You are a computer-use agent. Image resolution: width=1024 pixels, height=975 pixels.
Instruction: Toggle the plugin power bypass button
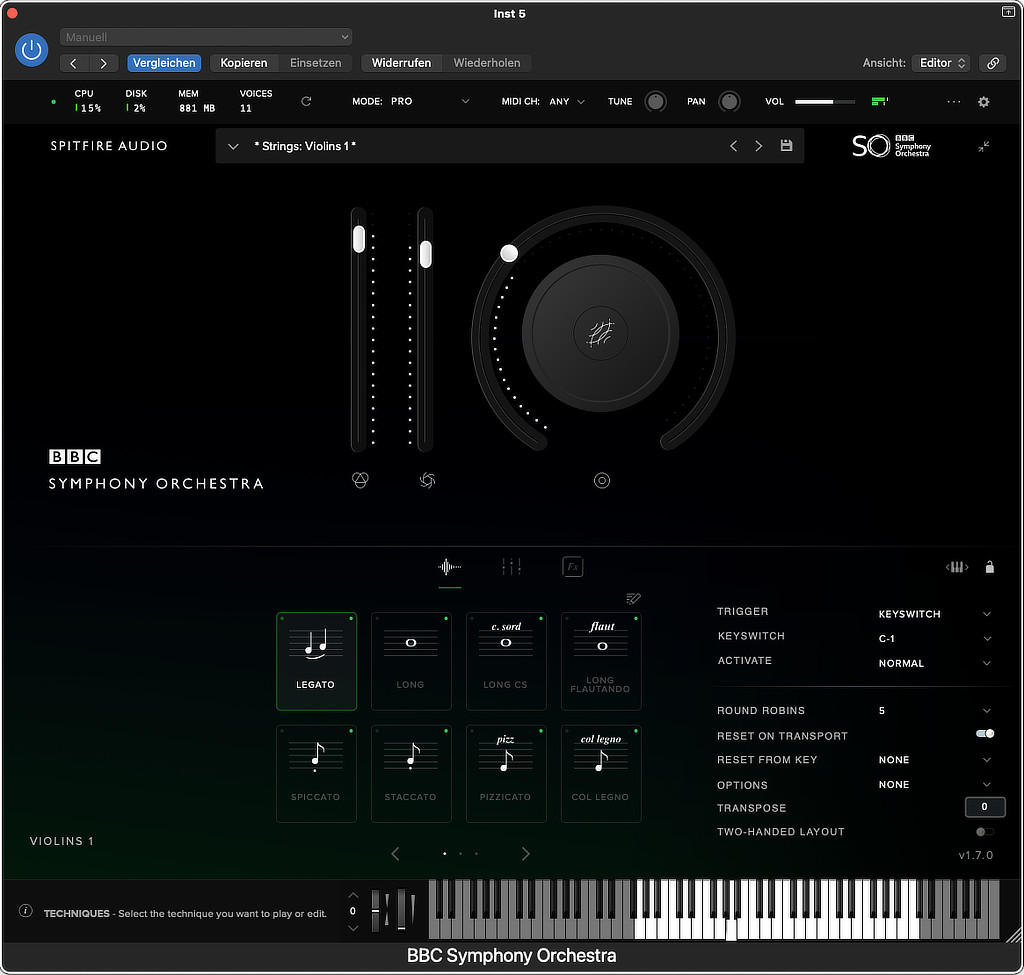coord(31,50)
